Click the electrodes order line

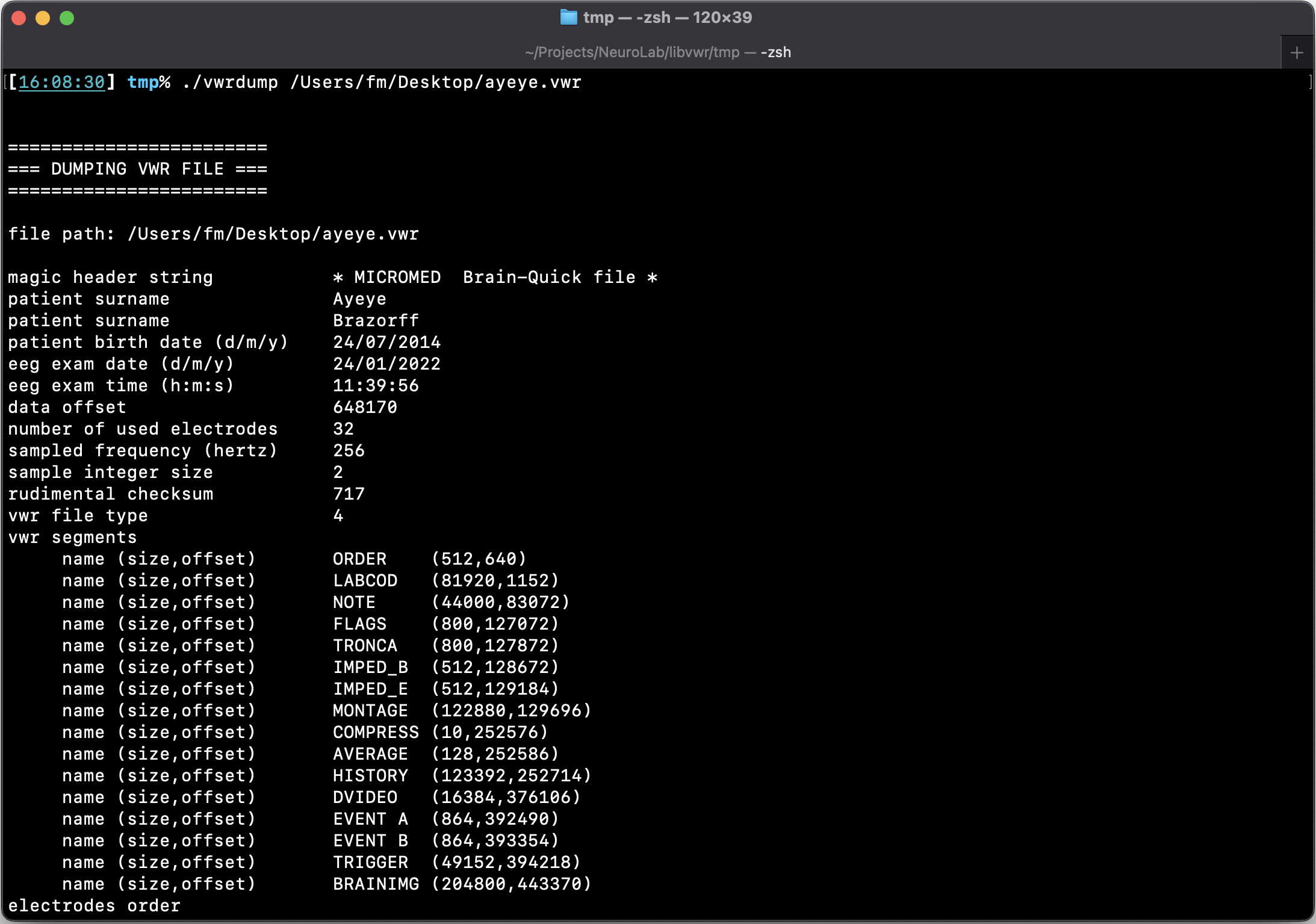[94, 906]
